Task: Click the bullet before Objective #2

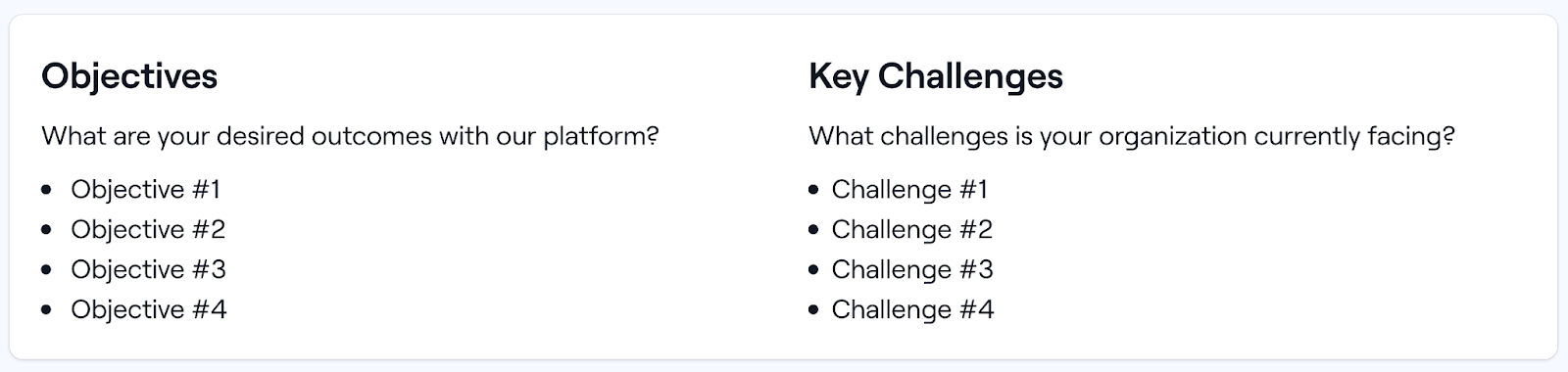Action: (x=46, y=229)
